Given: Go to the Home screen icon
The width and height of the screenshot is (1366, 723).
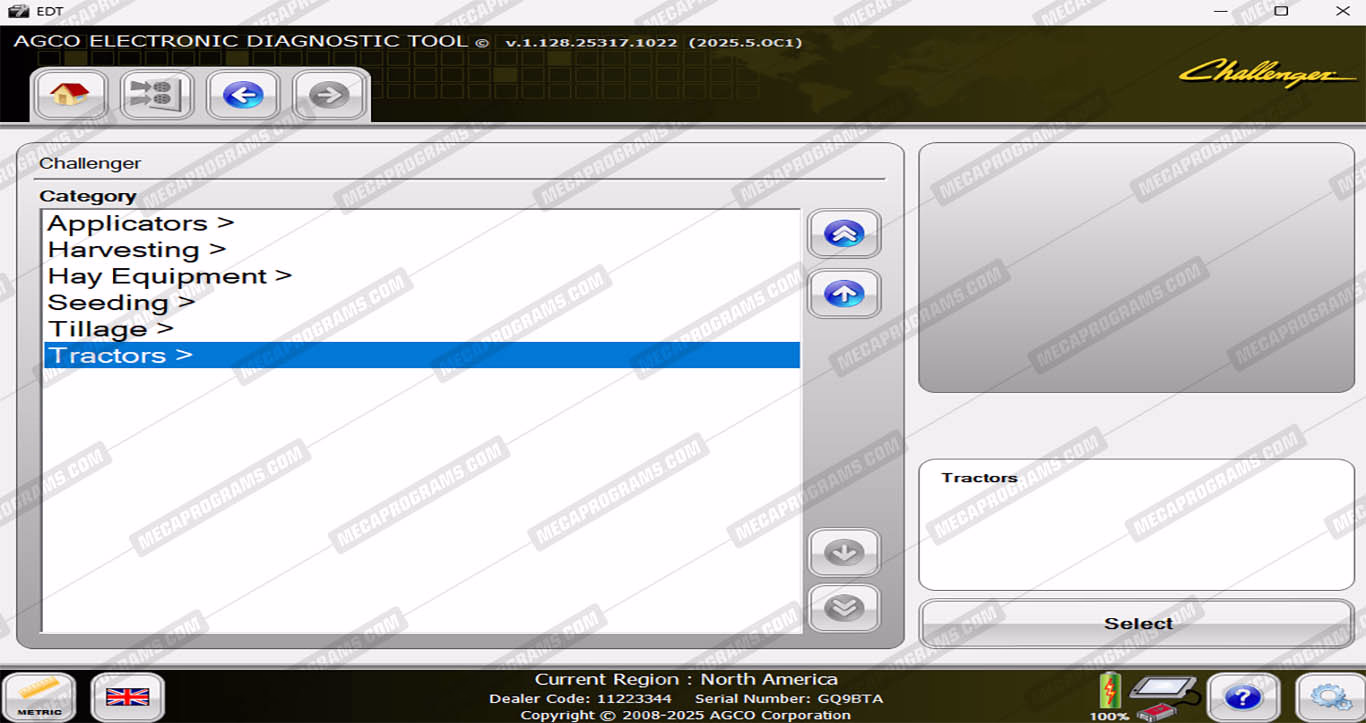Looking at the screenshot, I should [x=69, y=95].
